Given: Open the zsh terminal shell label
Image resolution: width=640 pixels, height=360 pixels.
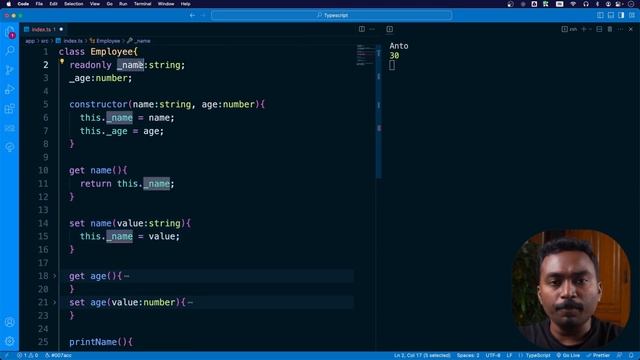Looking at the screenshot, I should click(570, 29).
